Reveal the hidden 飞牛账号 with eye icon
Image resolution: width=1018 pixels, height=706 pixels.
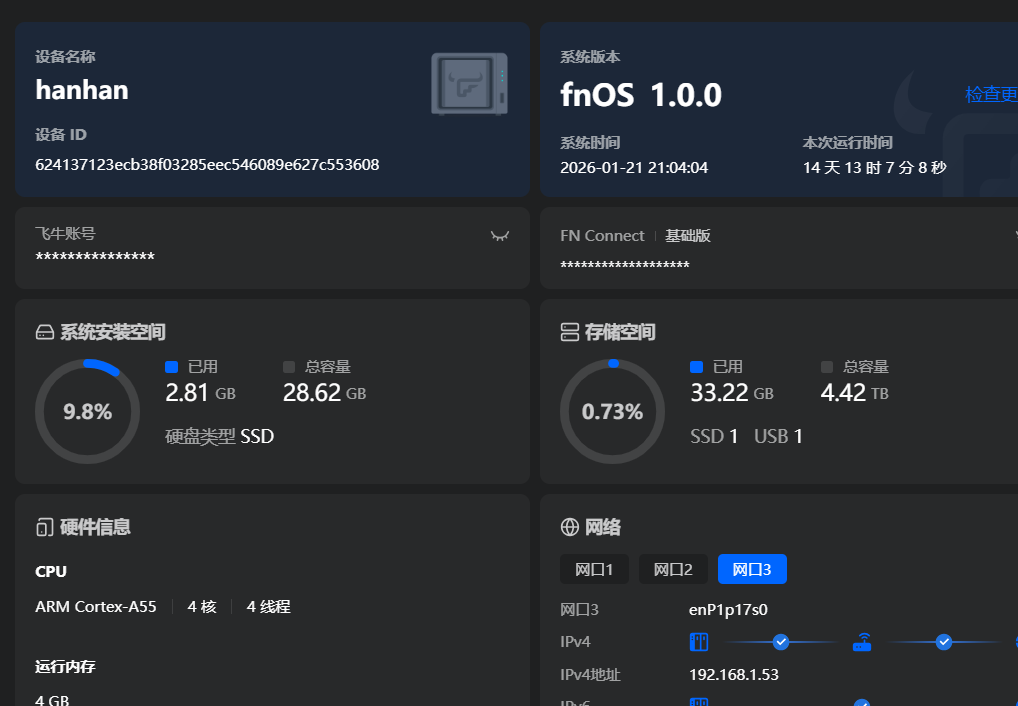(500, 235)
